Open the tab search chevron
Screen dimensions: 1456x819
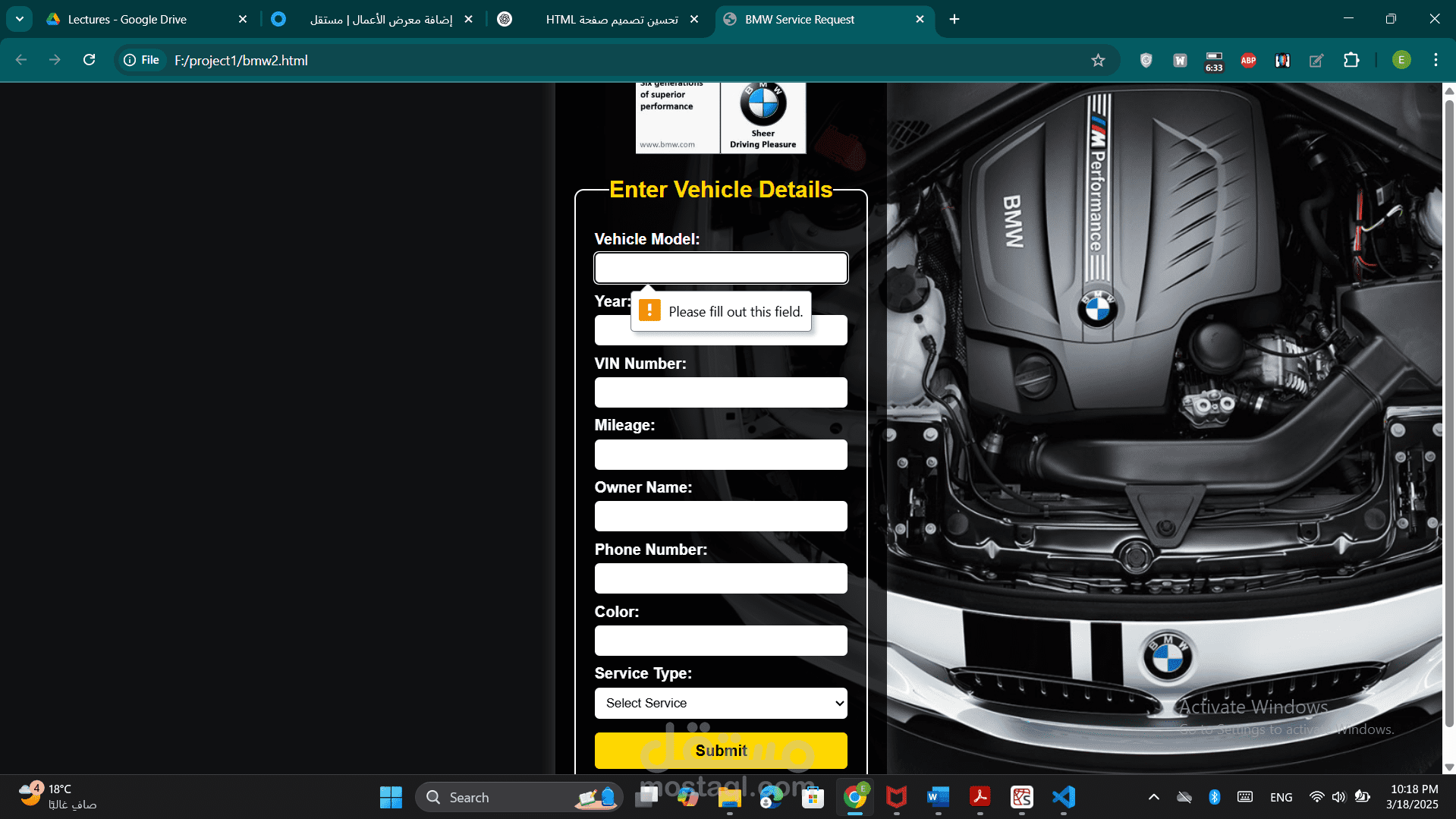tap(19, 19)
